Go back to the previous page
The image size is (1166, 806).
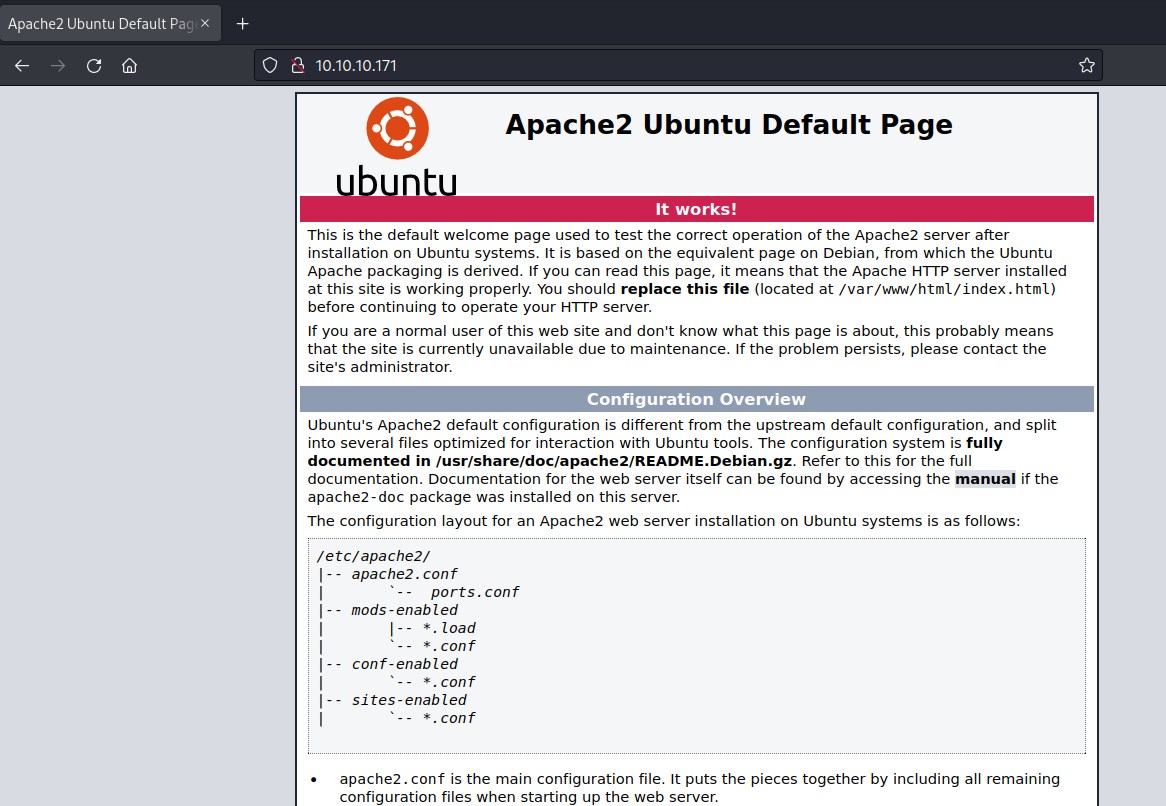(x=22, y=66)
